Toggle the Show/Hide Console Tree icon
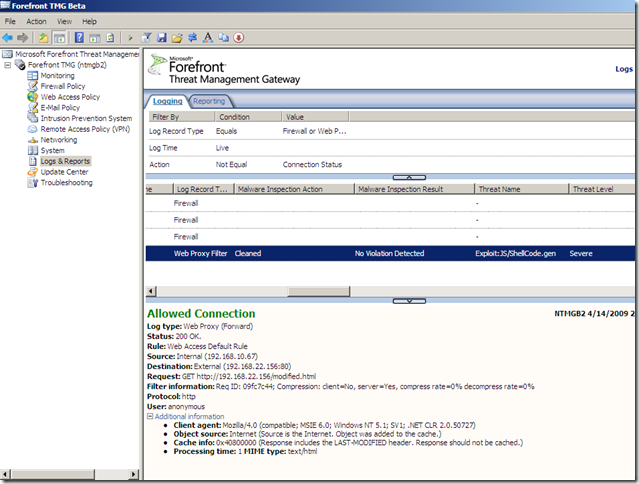The image size is (639, 484). [59, 38]
